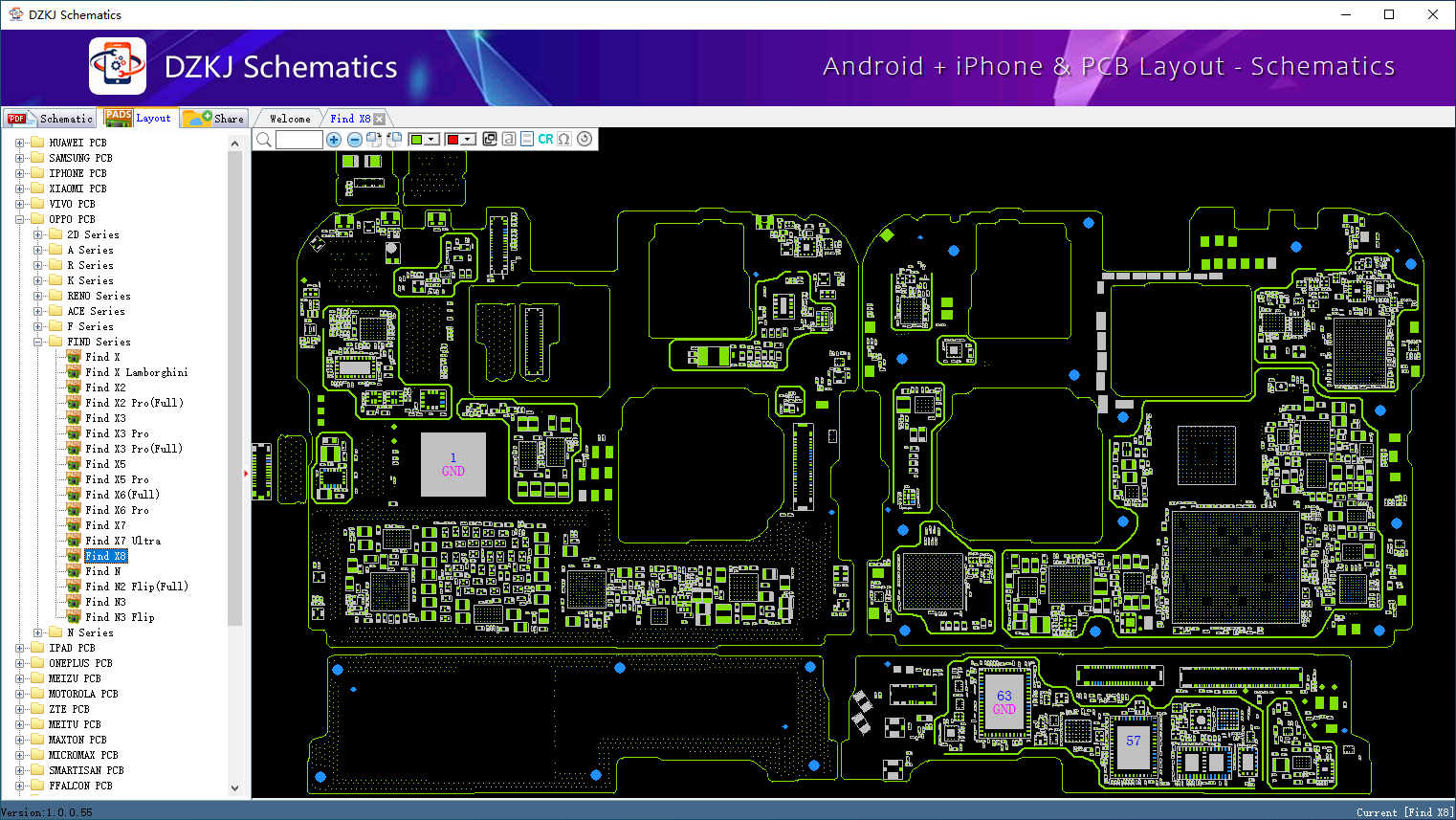Select the '63 GND' component on the board
The width and height of the screenshot is (1456, 820).
[x=1004, y=701]
